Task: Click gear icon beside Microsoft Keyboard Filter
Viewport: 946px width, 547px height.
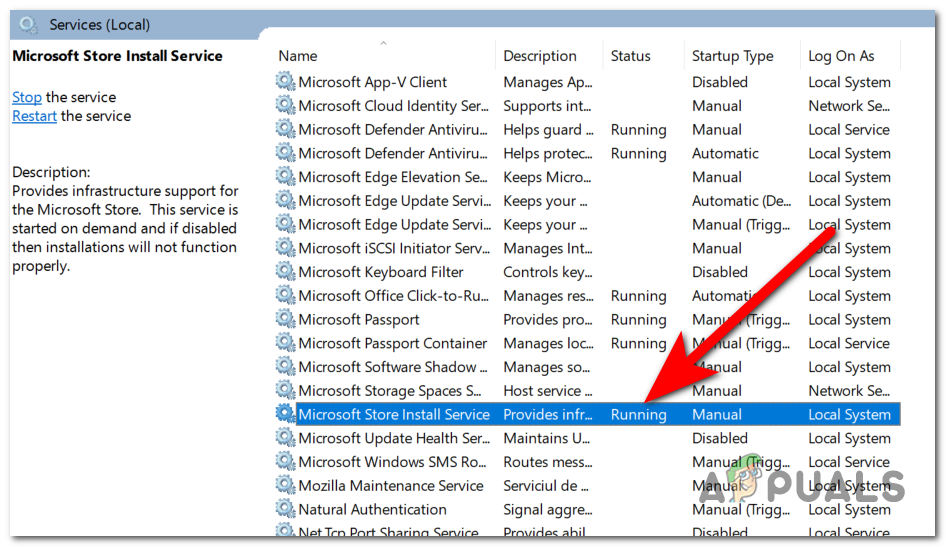Action: (x=286, y=272)
